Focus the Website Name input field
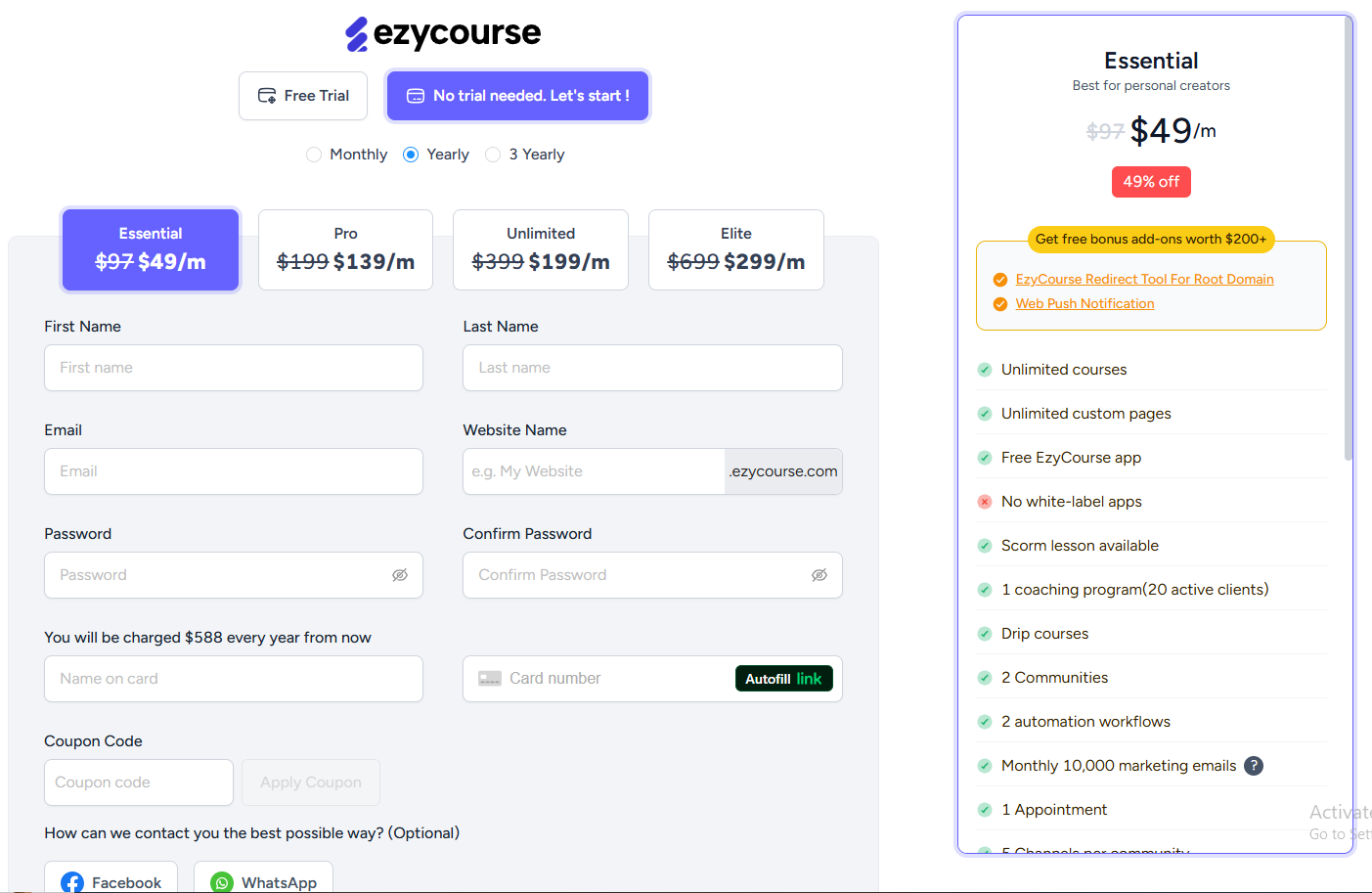1372x893 pixels. click(x=594, y=471)
